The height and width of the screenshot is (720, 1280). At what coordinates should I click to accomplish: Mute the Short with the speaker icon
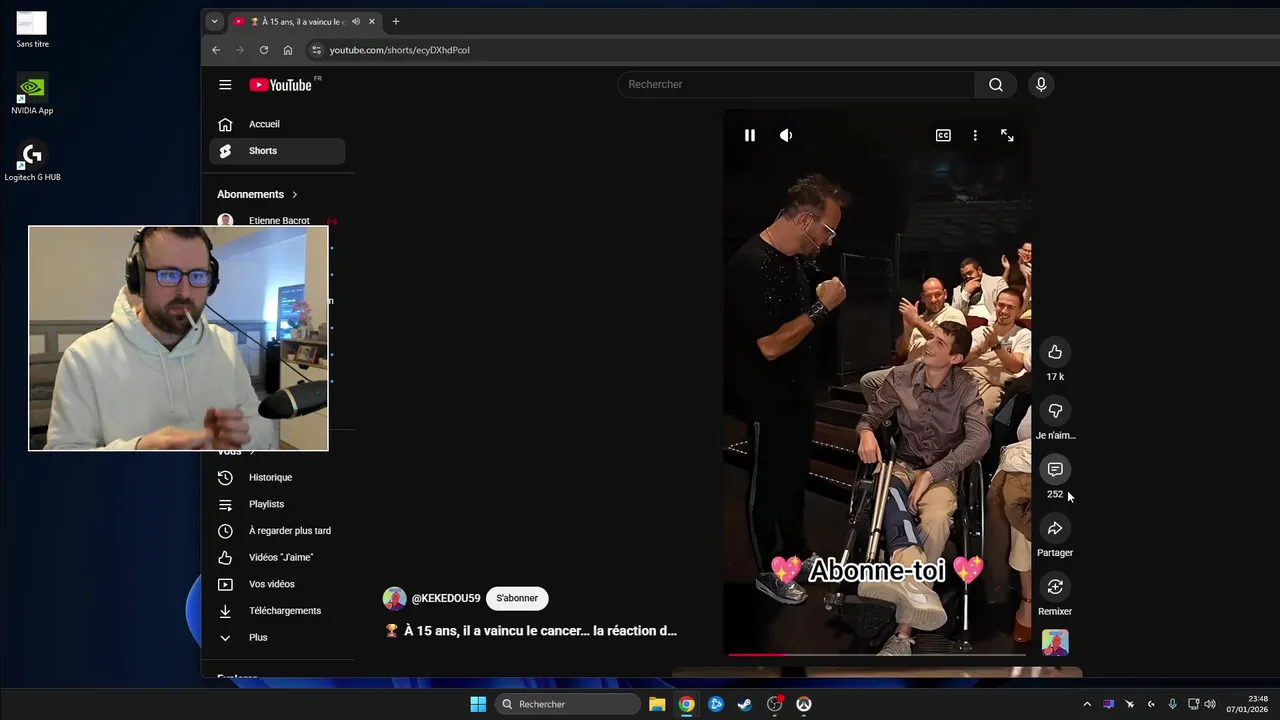click(x=786, y=135)
